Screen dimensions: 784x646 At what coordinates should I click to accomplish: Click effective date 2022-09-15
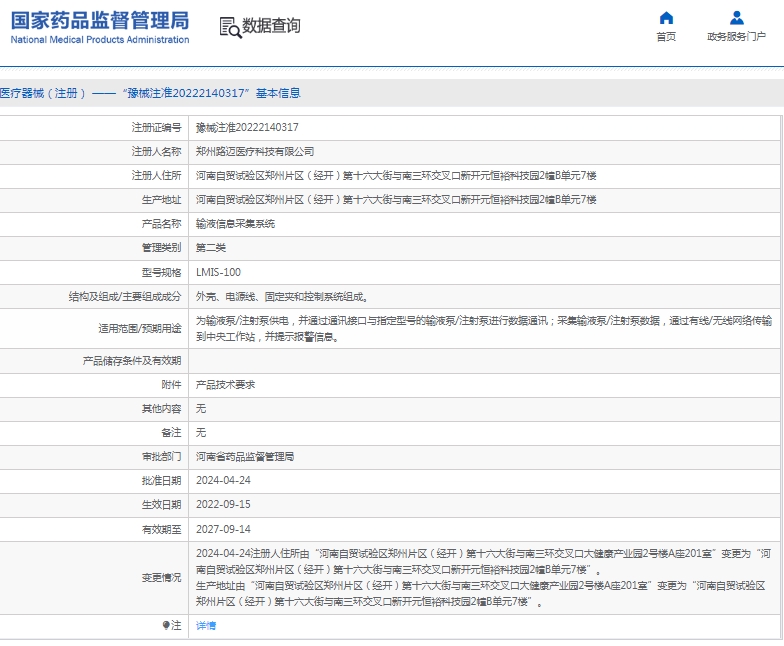click(223, 504)
